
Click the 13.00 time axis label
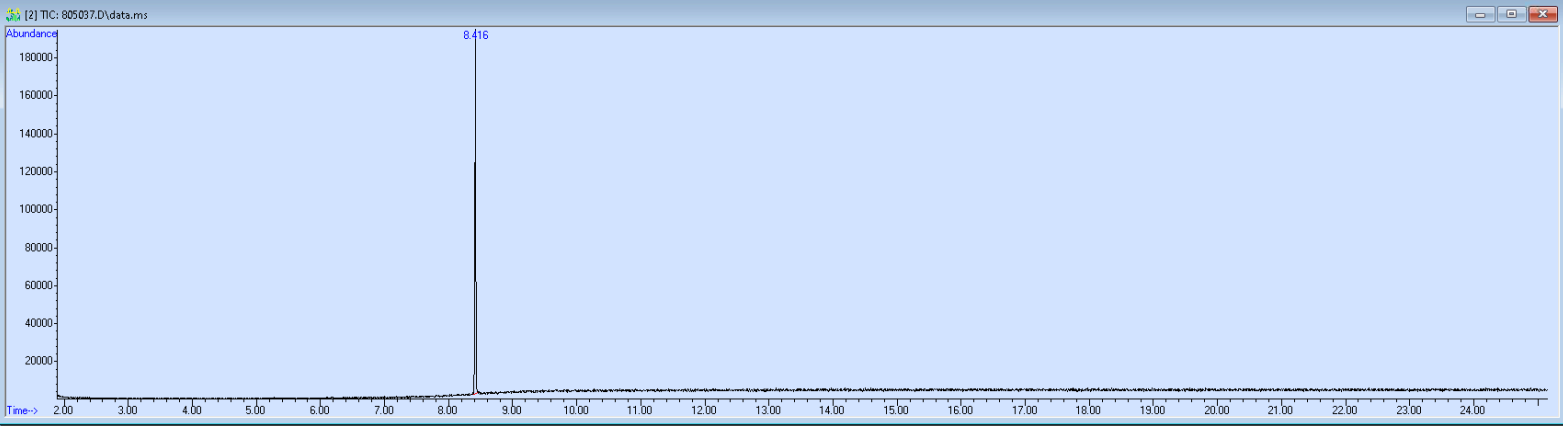click(767, 410)
